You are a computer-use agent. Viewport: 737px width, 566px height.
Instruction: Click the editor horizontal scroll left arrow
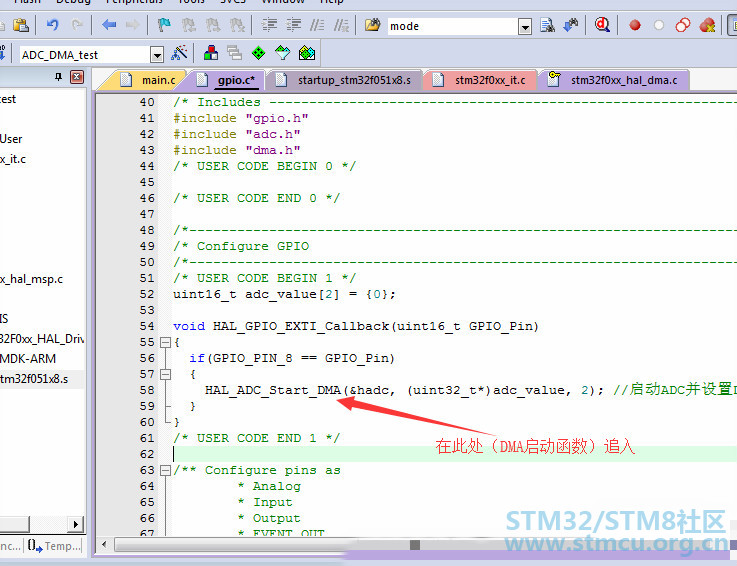pyautogui.click(x=104, y=545)
